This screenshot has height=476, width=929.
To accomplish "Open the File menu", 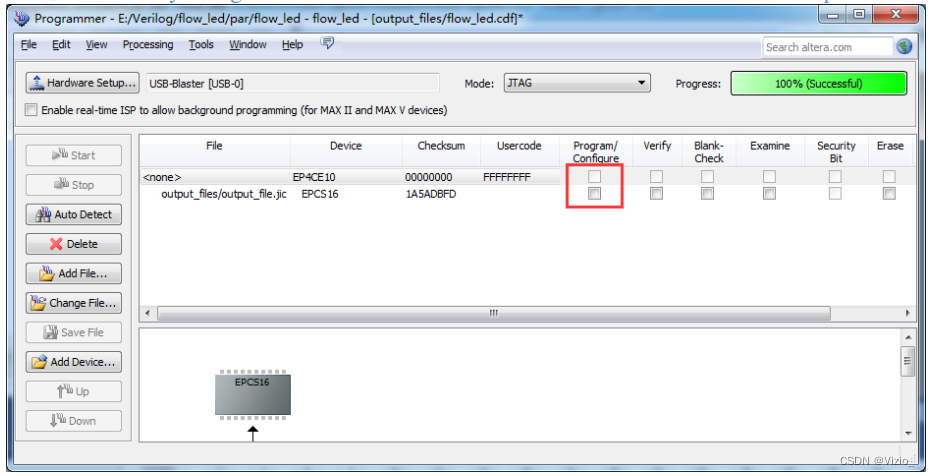I will pyautogui.click(x=28, y=44).
